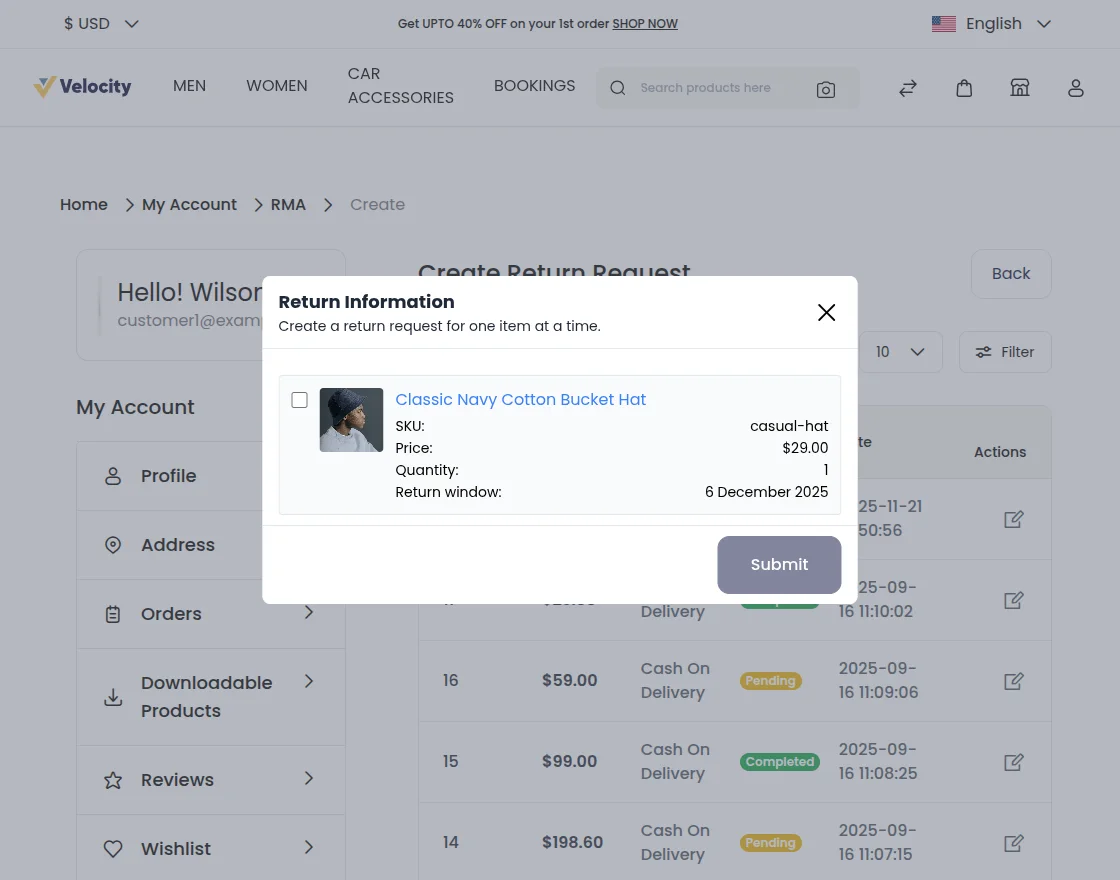The image size is (1120, 880).
Task: Open the compare products icon
Action: [x=908, y=88]
